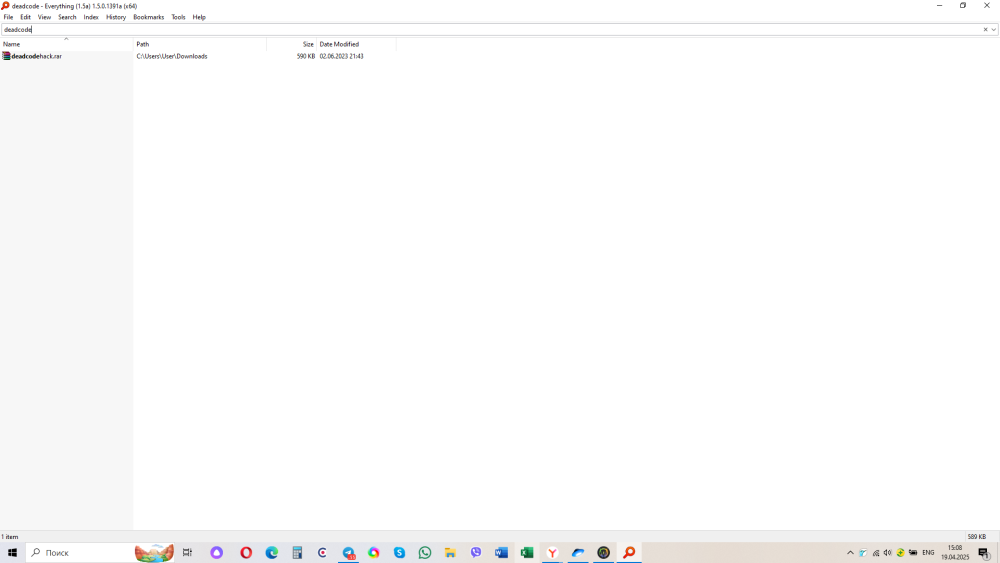The width and height of the screenshot is (1000, 563).
Task: Open Telegram from taskbar
Action: [x=348, y=553]
